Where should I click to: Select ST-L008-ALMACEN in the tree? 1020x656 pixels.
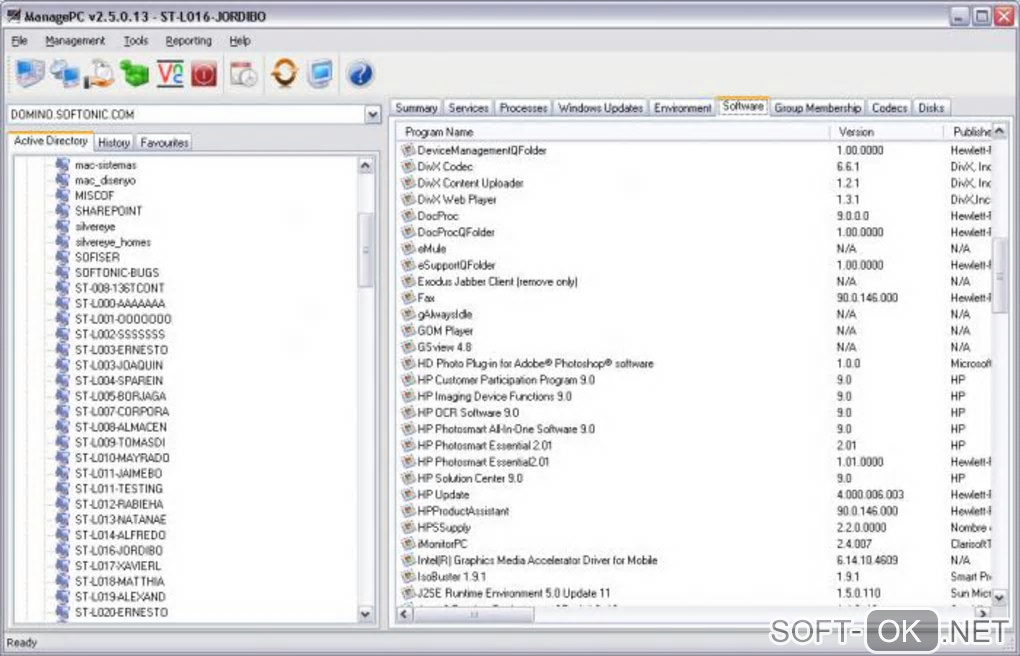[120, 427]
